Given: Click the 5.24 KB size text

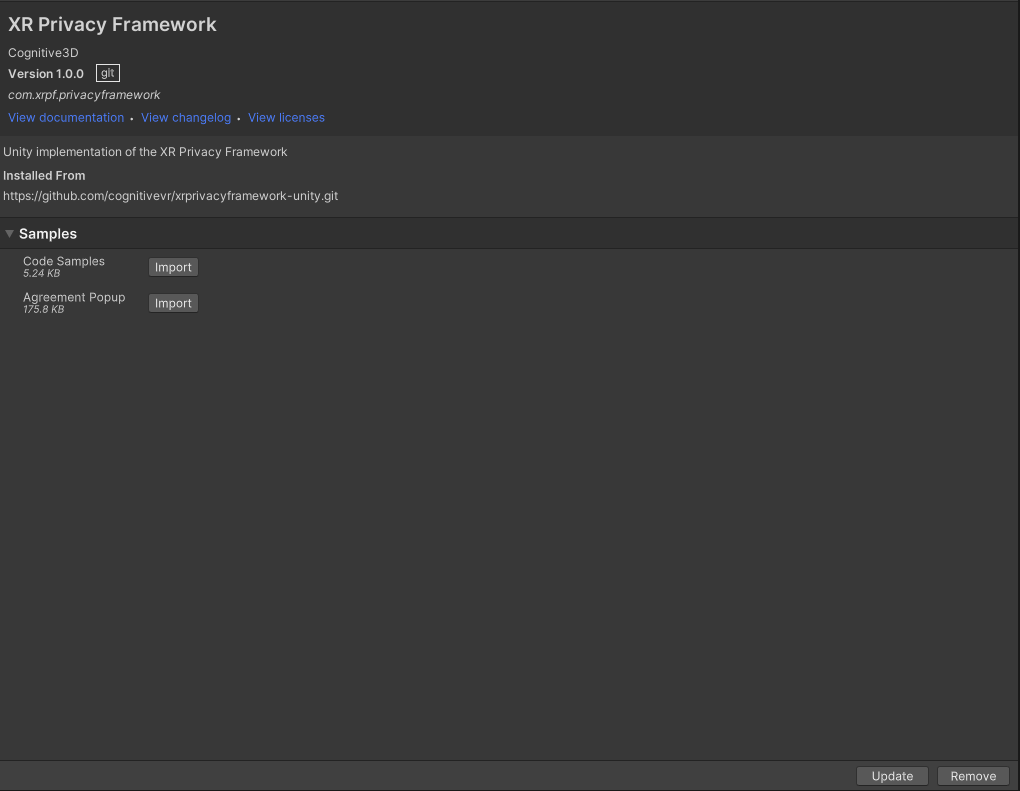Looking at the screenshot, I should click(42, 273).
